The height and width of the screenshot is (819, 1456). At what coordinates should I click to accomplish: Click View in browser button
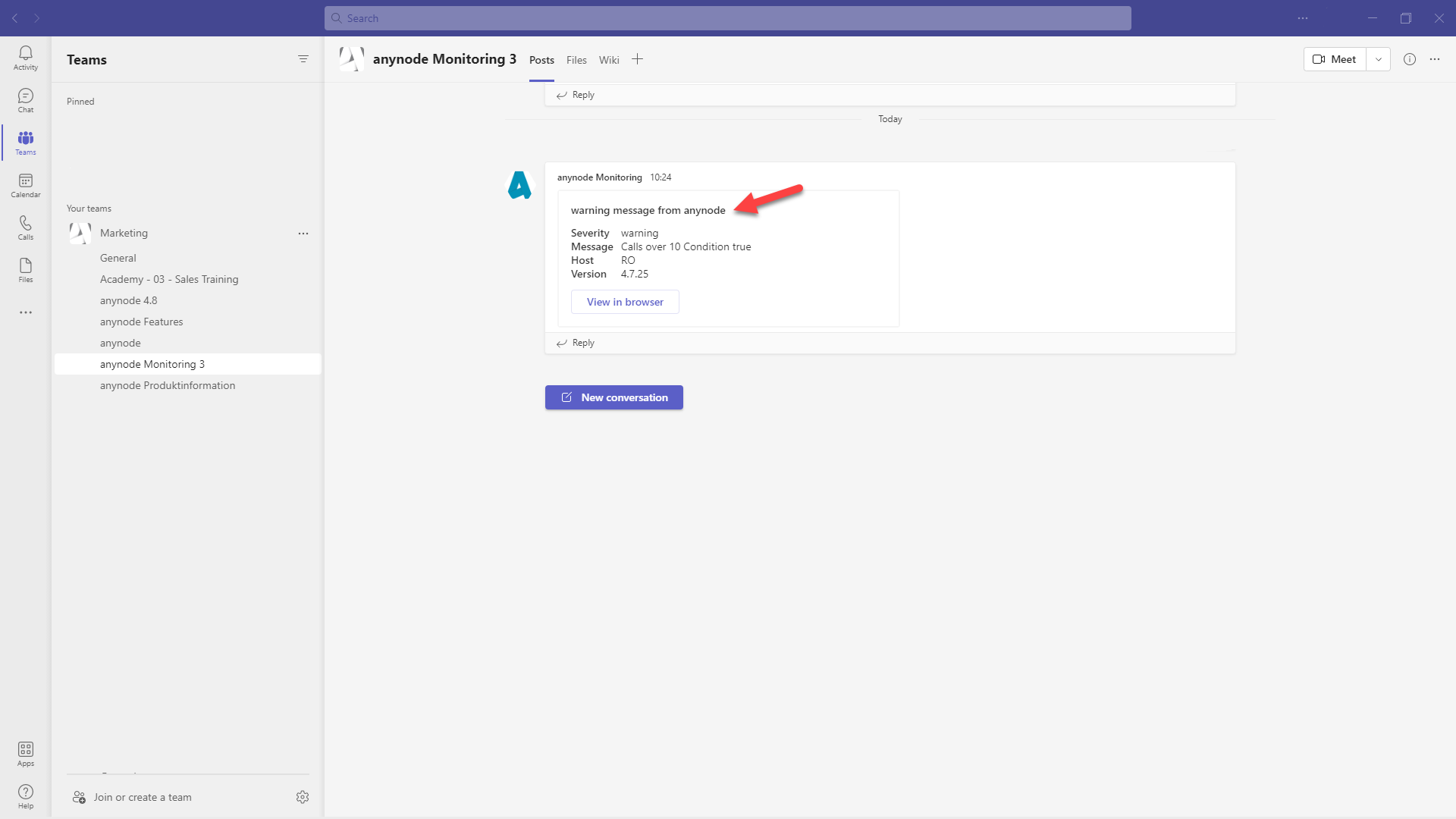point(625,302)
